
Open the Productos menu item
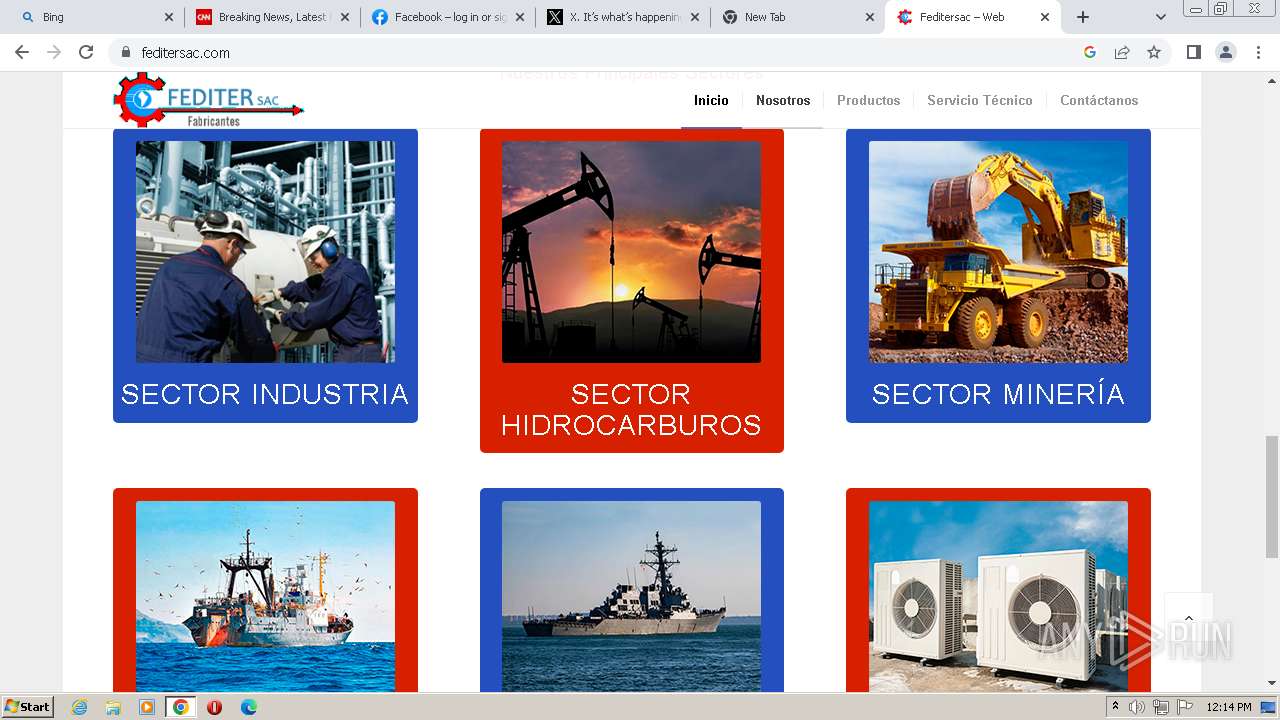pos(868,100)
